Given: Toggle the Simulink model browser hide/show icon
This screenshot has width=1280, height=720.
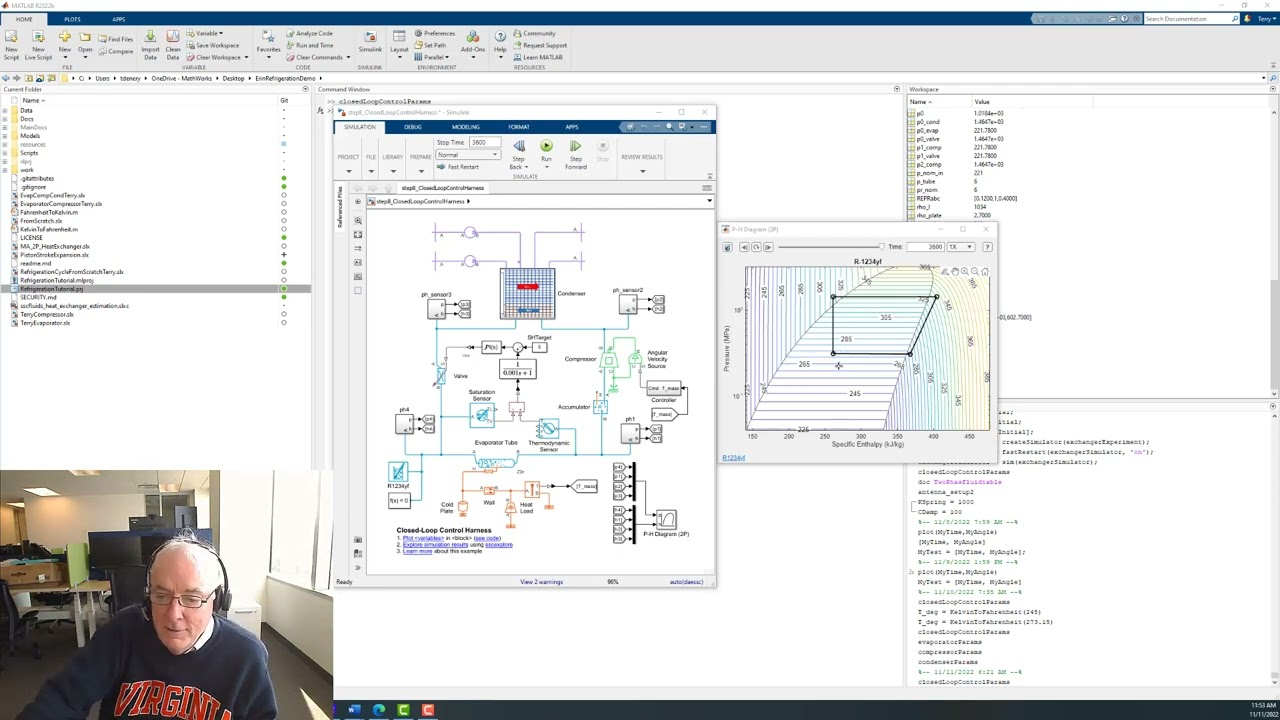Looking at the screenshot, I should coord(358,568).
